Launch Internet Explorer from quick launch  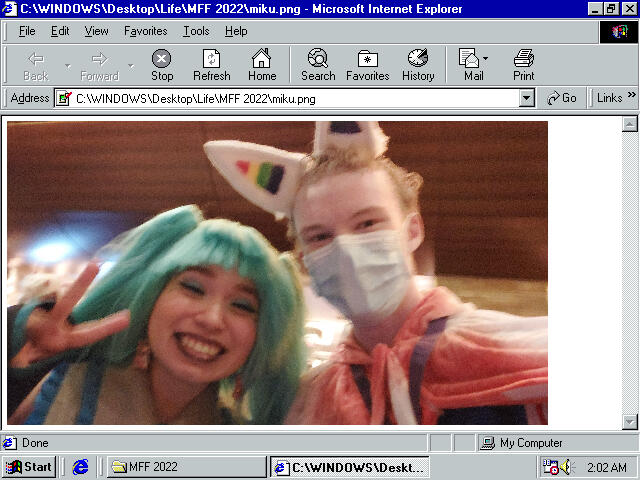click(x=81, y=467)
